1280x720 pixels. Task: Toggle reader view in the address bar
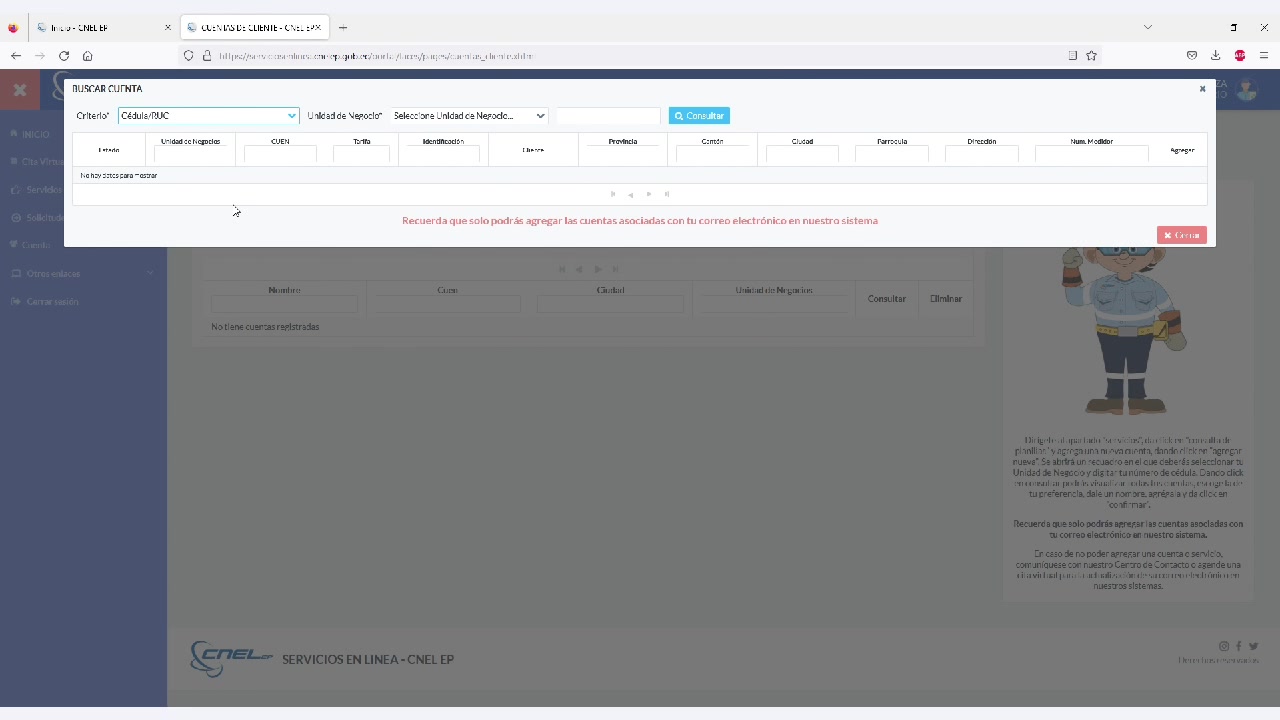coord(1073,56)
